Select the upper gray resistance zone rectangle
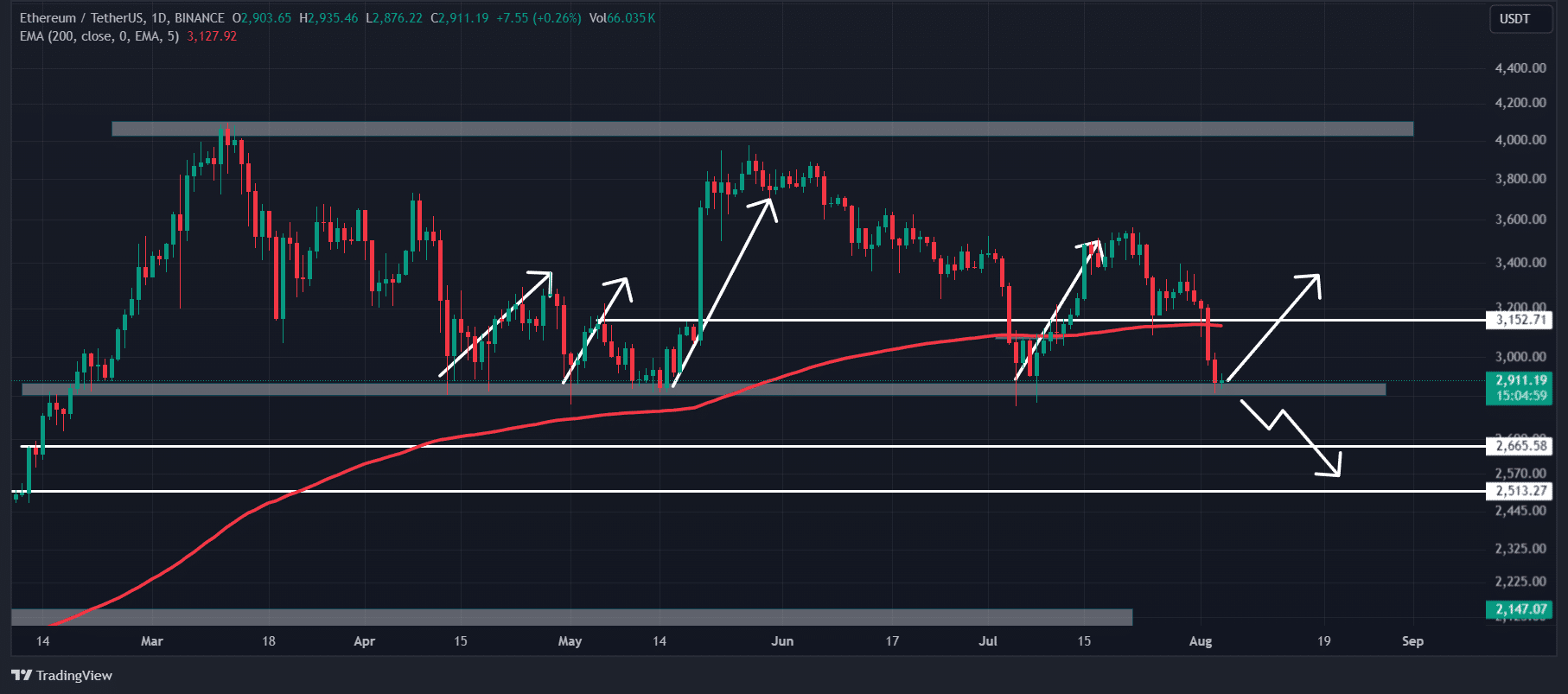1568x694 pixels. [x=762, y=129]
